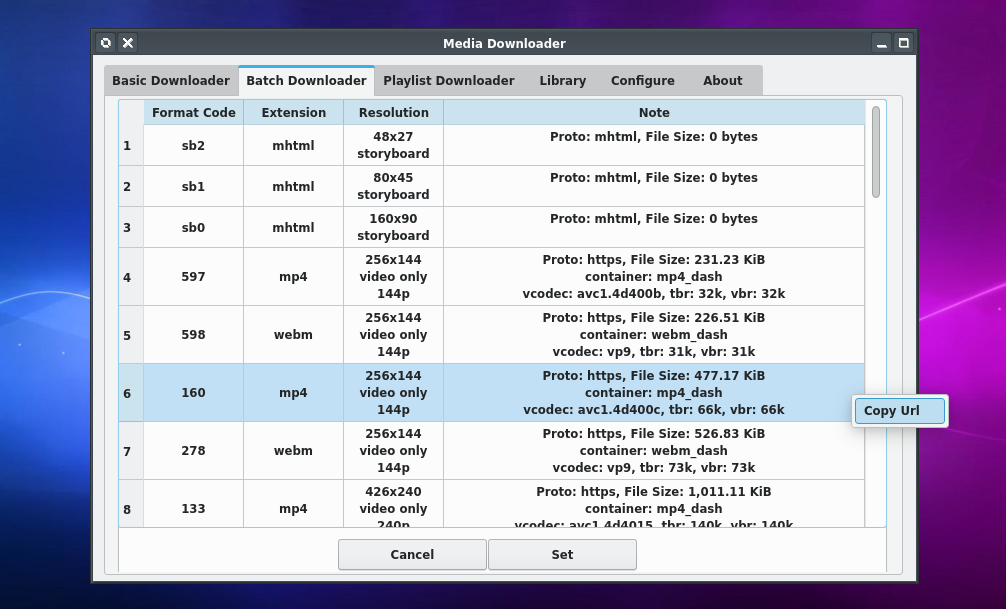Click the window menu icon in title bar
This screenshot has height=609, width=1006.
(106, 43)
